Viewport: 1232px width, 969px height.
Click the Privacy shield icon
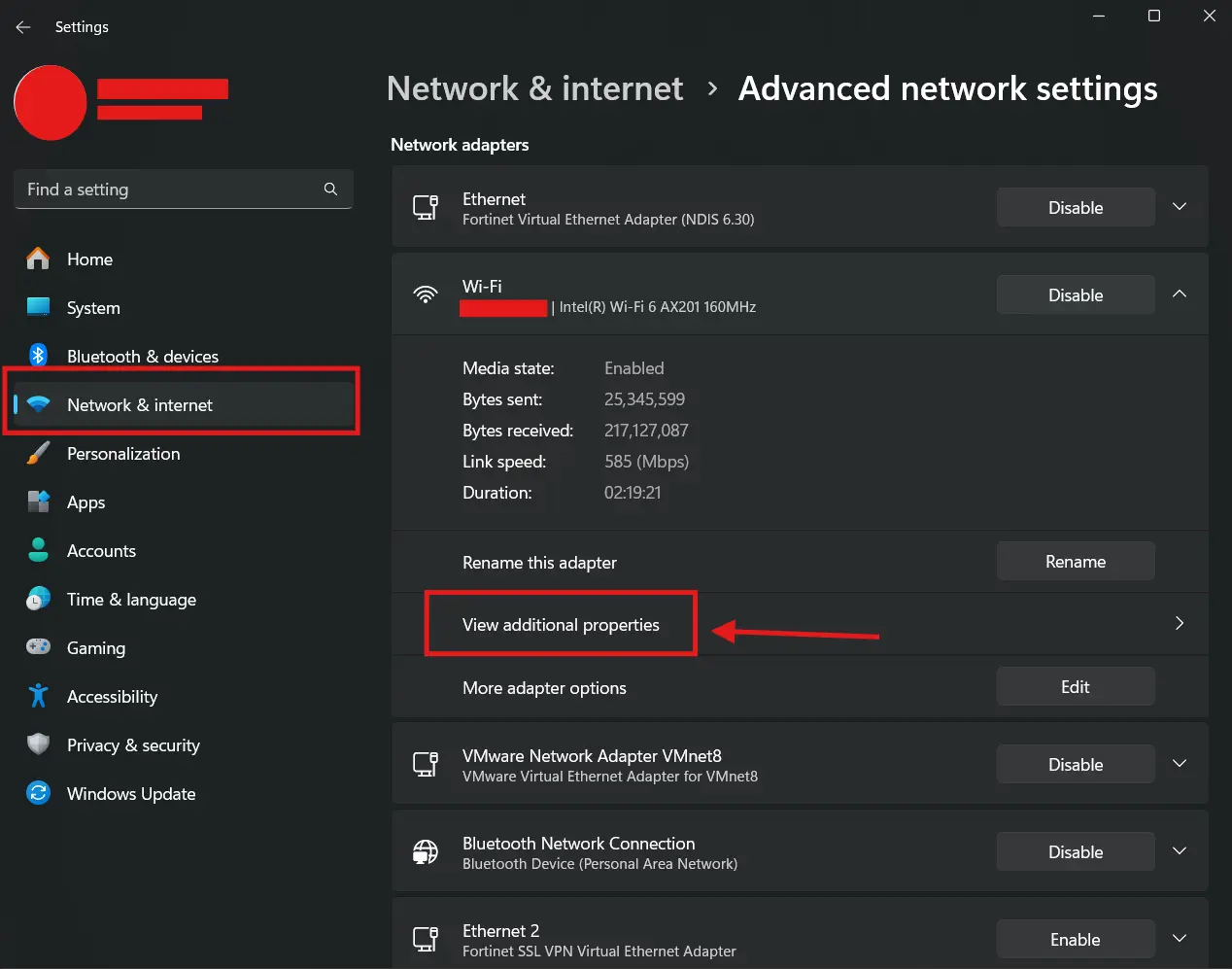pyautogui.click(x=38, y=744)
